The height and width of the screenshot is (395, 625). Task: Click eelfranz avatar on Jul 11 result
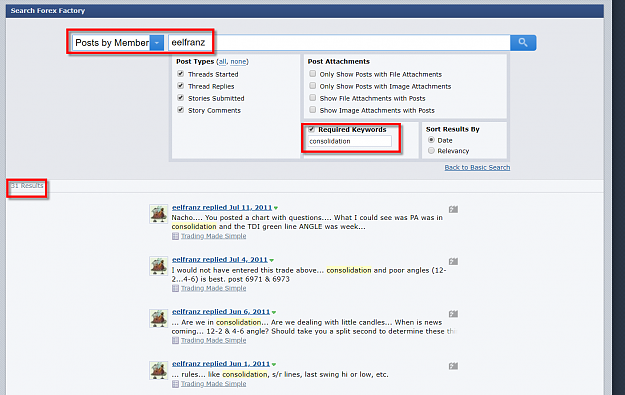tap(159, 214)
